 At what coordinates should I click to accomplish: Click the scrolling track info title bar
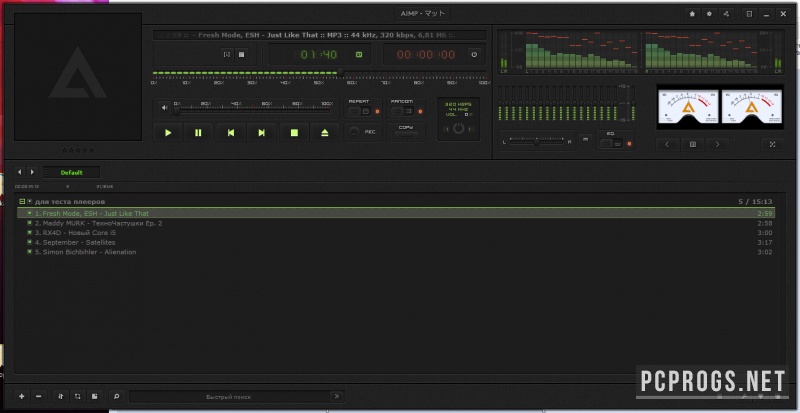tap(319, 35)
